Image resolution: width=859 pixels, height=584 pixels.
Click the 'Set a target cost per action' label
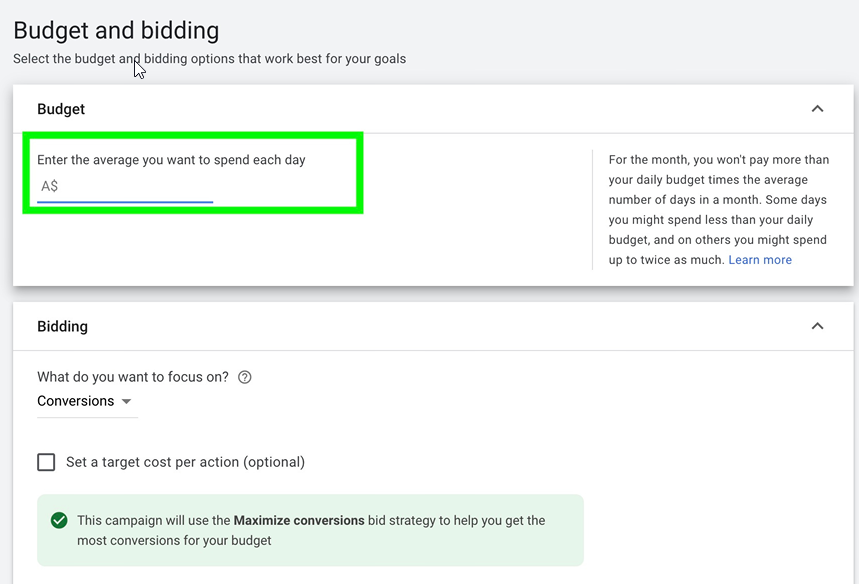[x=185, y=462]
